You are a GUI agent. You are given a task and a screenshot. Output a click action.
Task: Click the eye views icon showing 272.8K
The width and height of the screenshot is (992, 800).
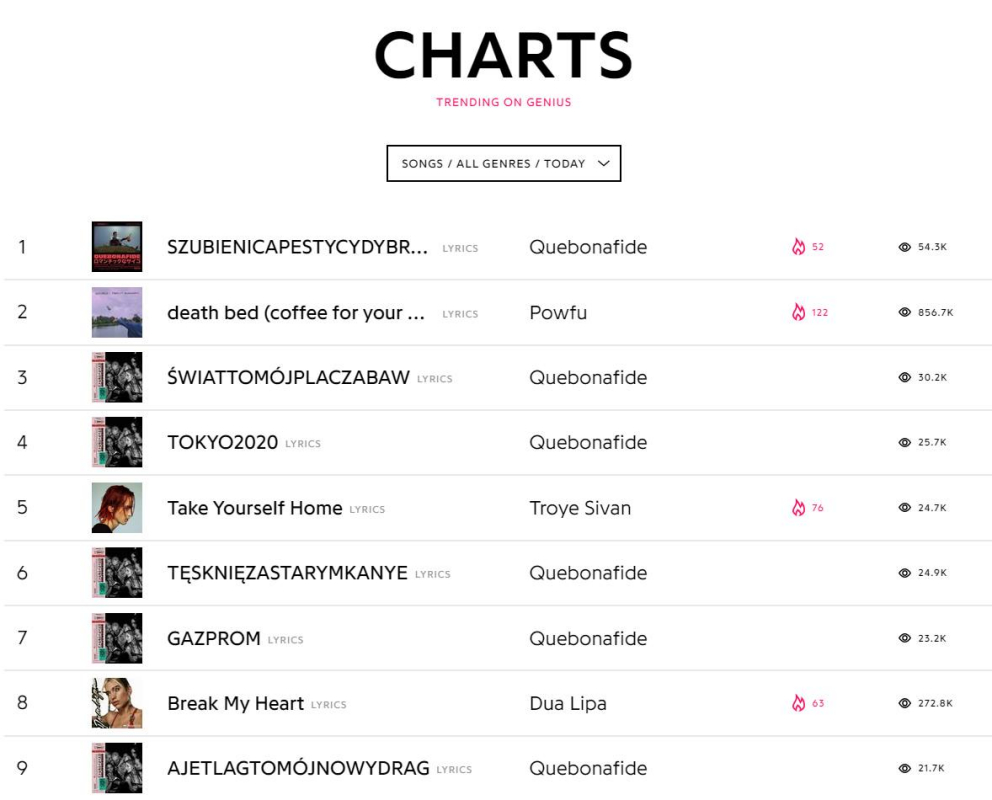pos(905,704)
